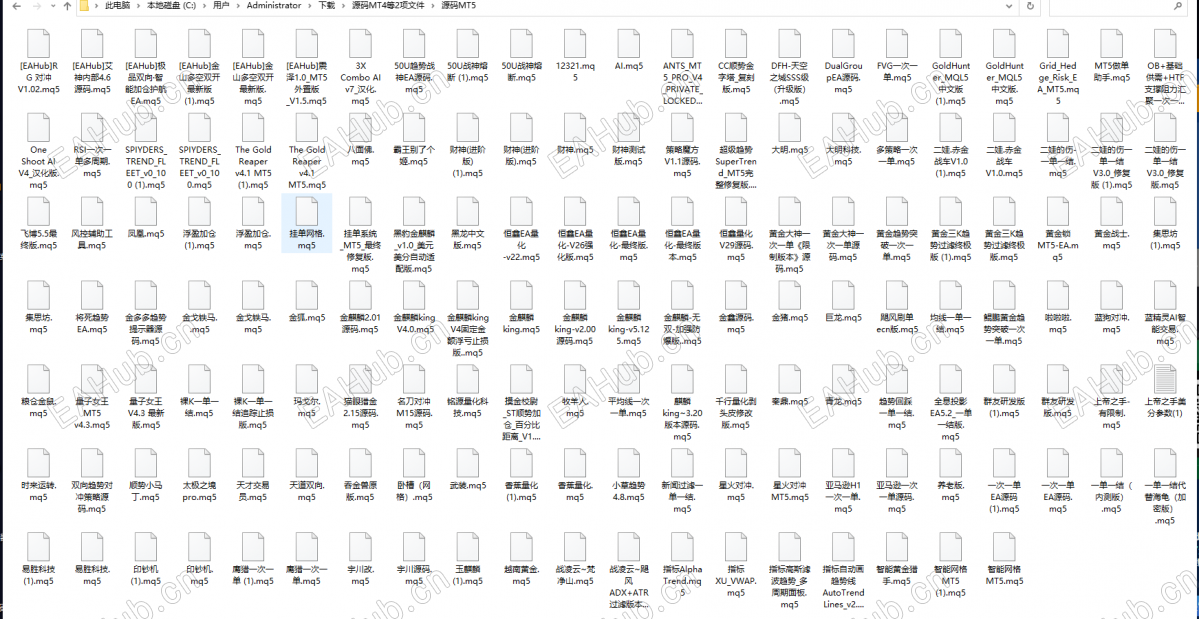Expand the chevron after 本地磁盘 (C:)
The image size is (1199, 619).
206,6
